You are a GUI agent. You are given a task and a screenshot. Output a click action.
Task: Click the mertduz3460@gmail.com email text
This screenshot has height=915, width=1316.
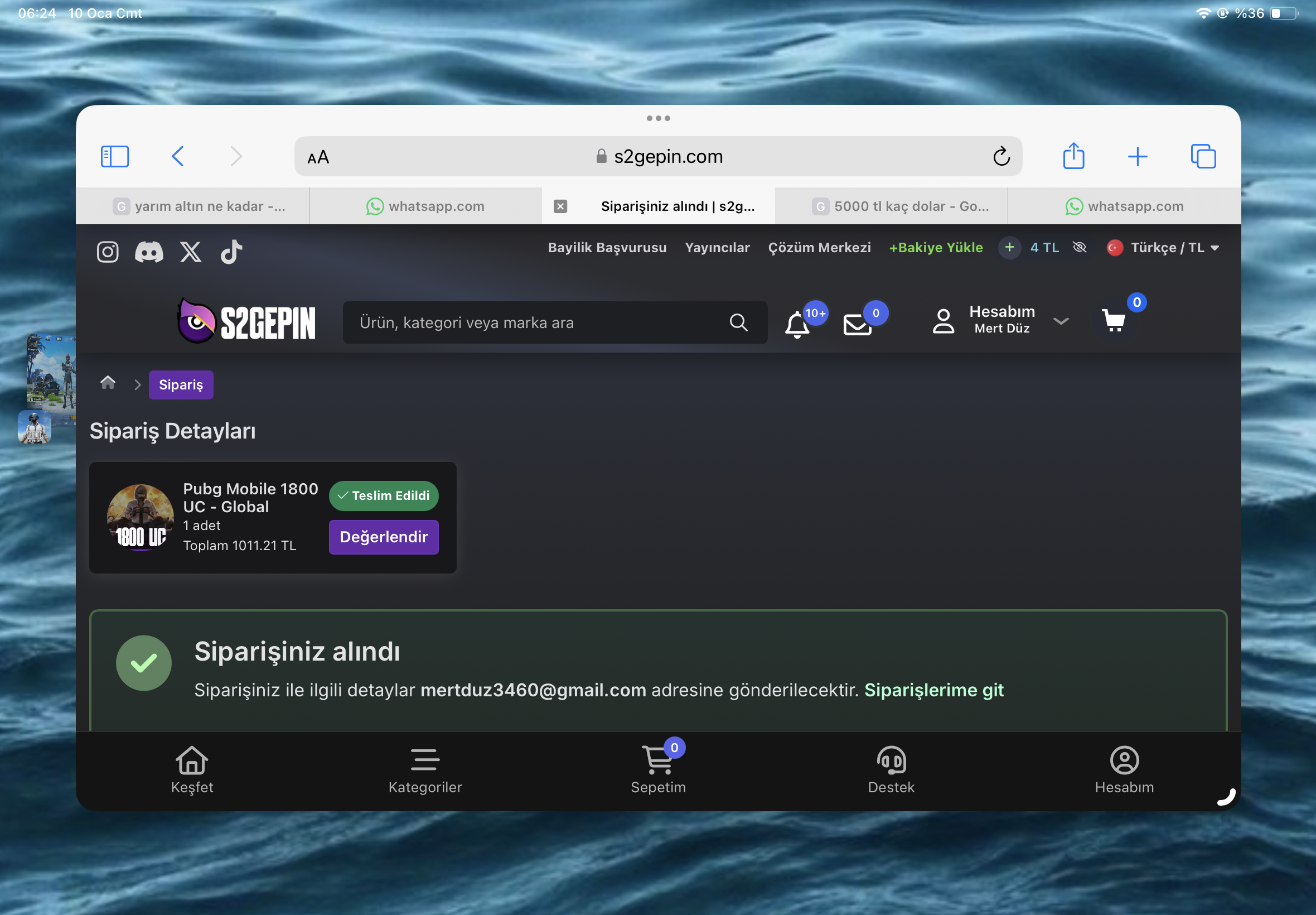[534, 690]
